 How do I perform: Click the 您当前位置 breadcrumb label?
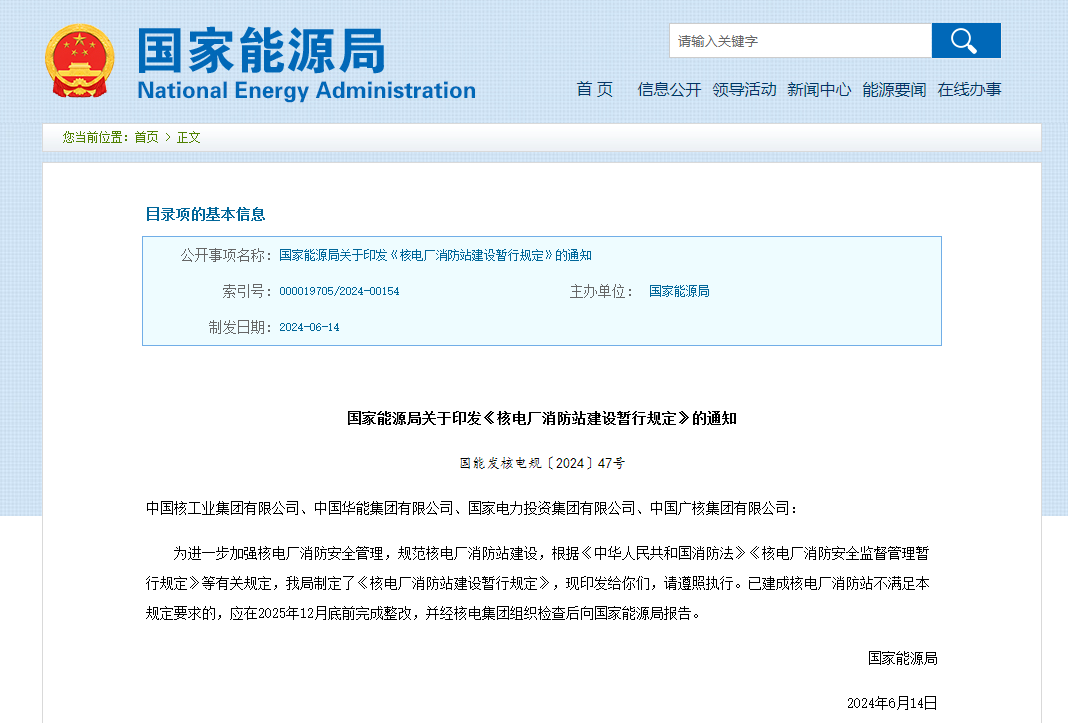[95, 138]
